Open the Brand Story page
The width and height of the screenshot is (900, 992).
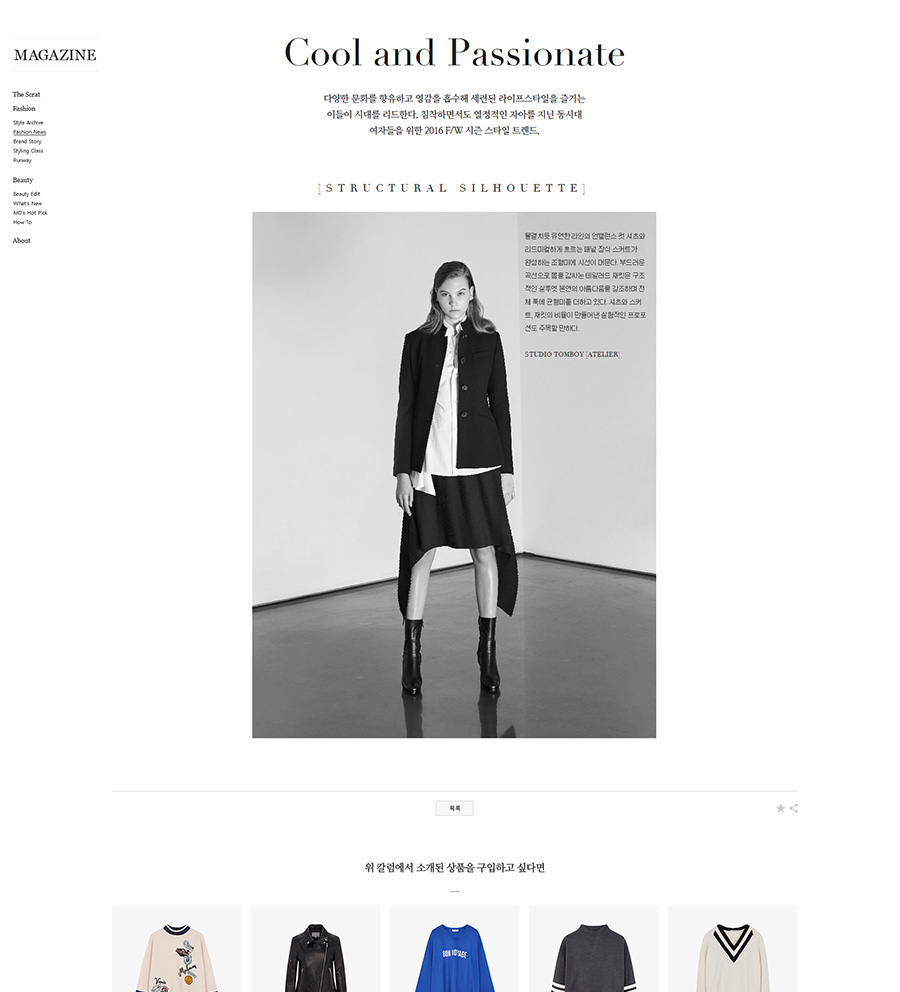27,142
